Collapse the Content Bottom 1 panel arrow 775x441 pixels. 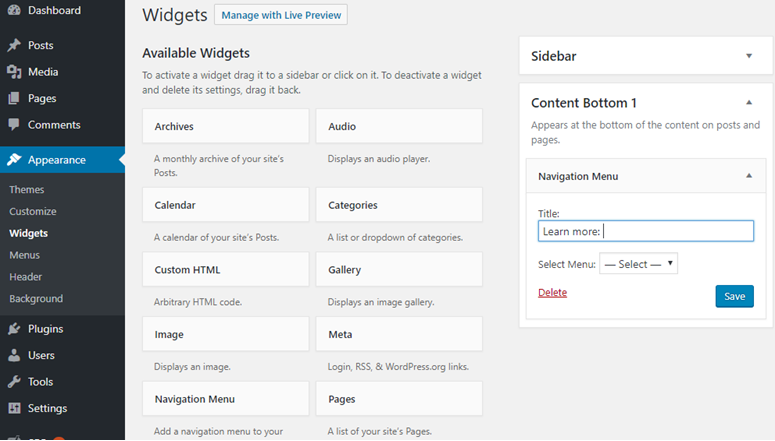click(x=749, y=102)
